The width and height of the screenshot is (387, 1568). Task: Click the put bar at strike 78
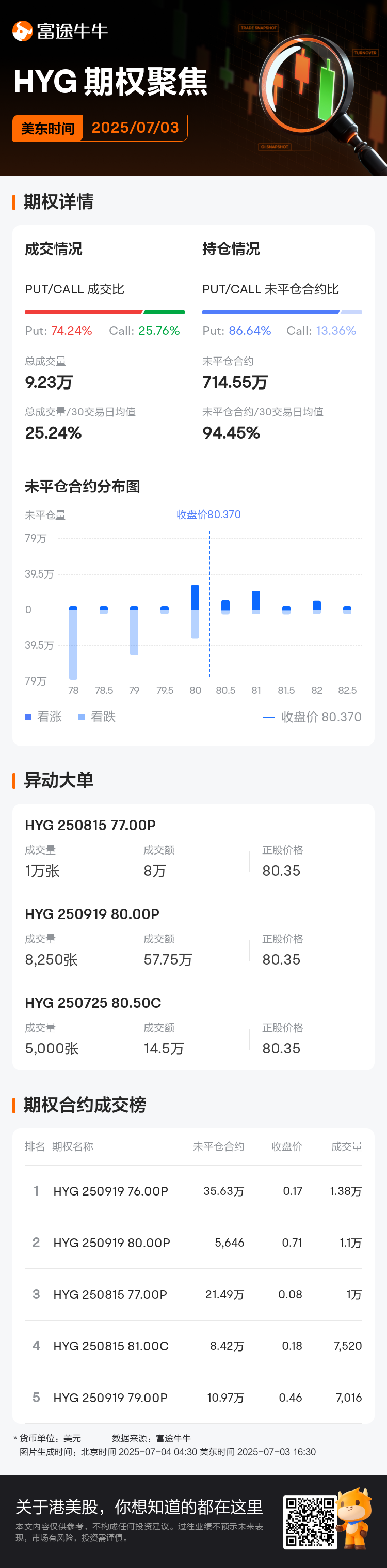[x=73, y=644]
